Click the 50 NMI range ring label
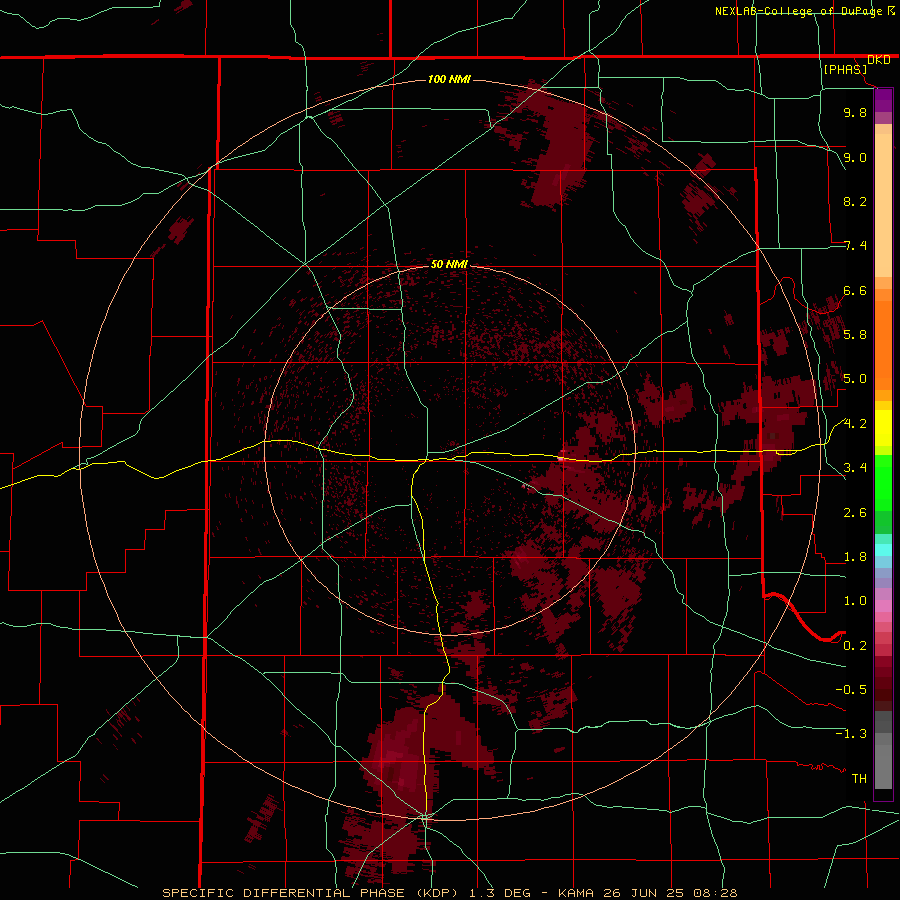Image resolution: width=900 pixels, height=900 pixels. pyautogui.click(x=449, y=264)
